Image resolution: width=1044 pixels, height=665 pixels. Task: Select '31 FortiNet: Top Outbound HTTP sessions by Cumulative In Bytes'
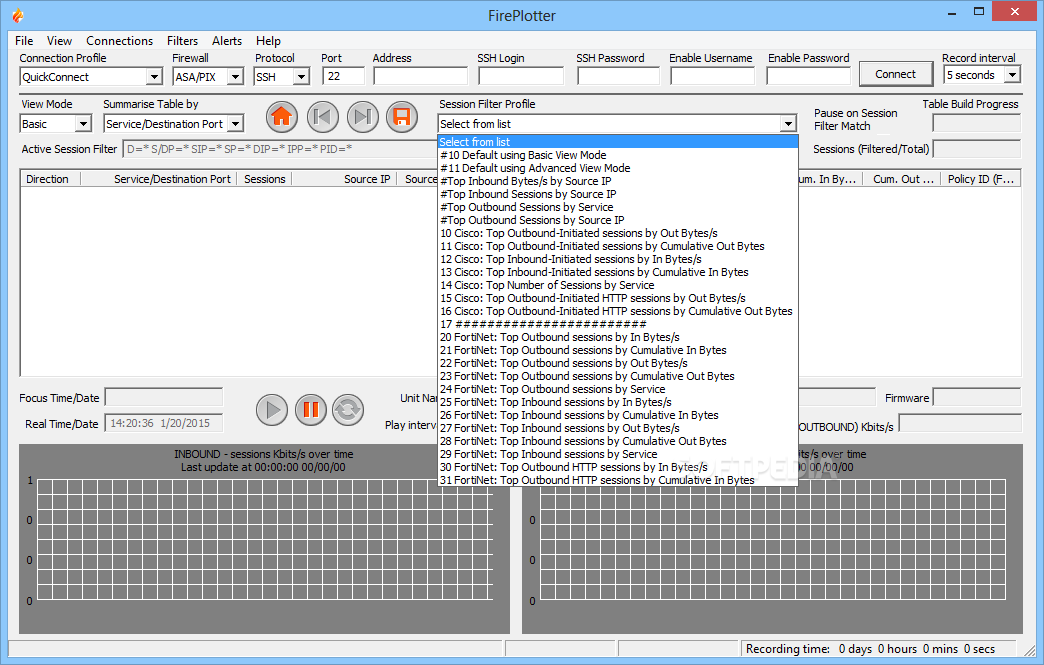[x=618, y=480]
